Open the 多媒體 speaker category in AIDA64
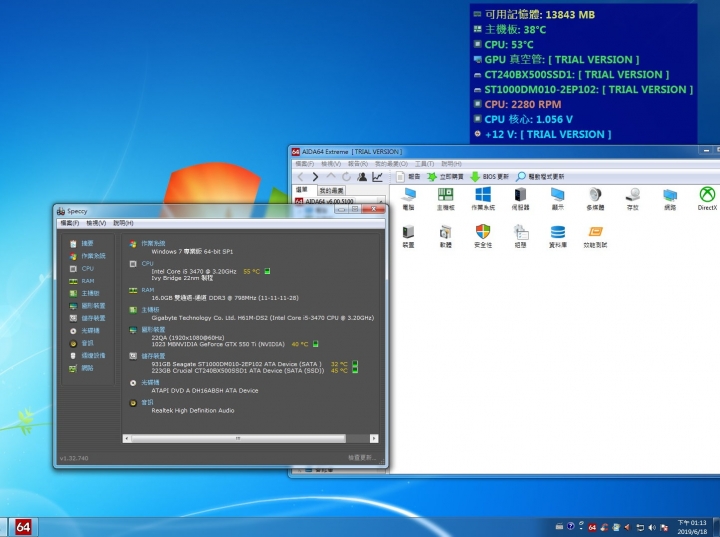The width and height of the screenshot is (720, 537). coord(595,198)
